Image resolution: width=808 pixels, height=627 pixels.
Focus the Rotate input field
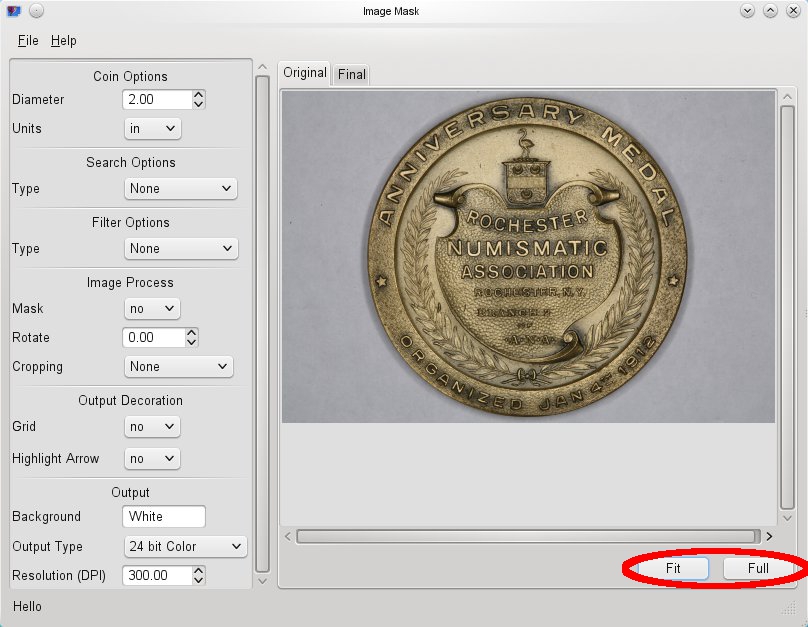tap(154, 337)
